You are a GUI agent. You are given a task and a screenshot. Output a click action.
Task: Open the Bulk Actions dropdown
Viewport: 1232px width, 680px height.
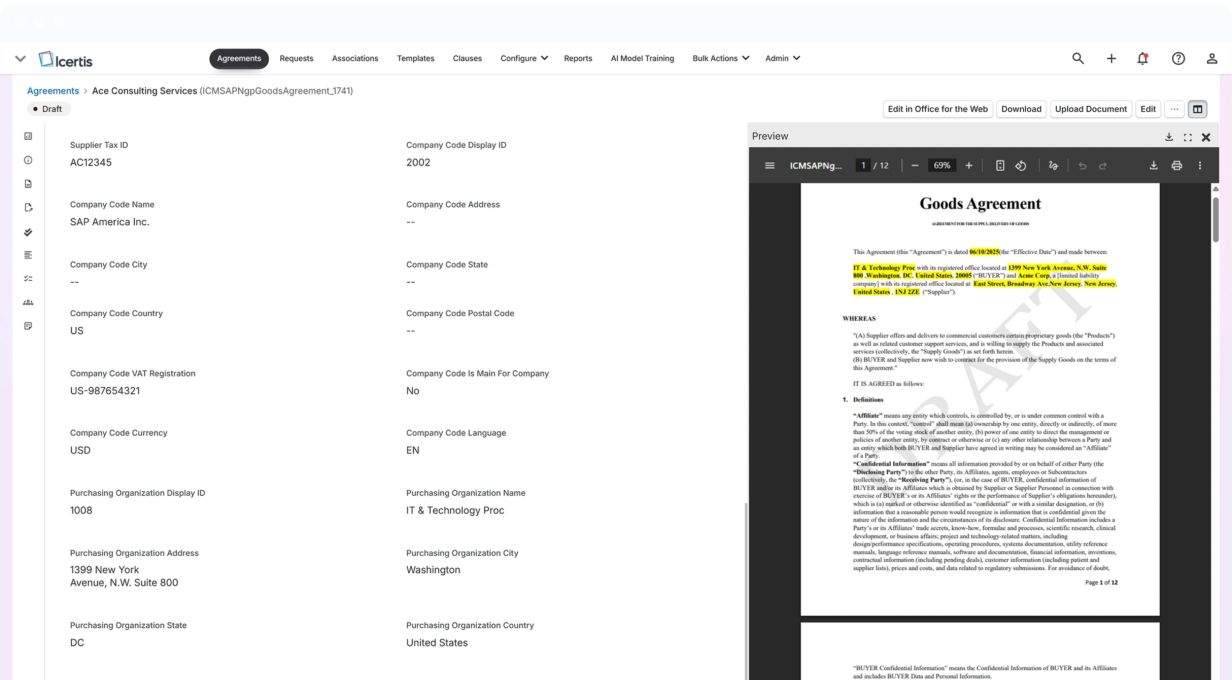point(720,59)
